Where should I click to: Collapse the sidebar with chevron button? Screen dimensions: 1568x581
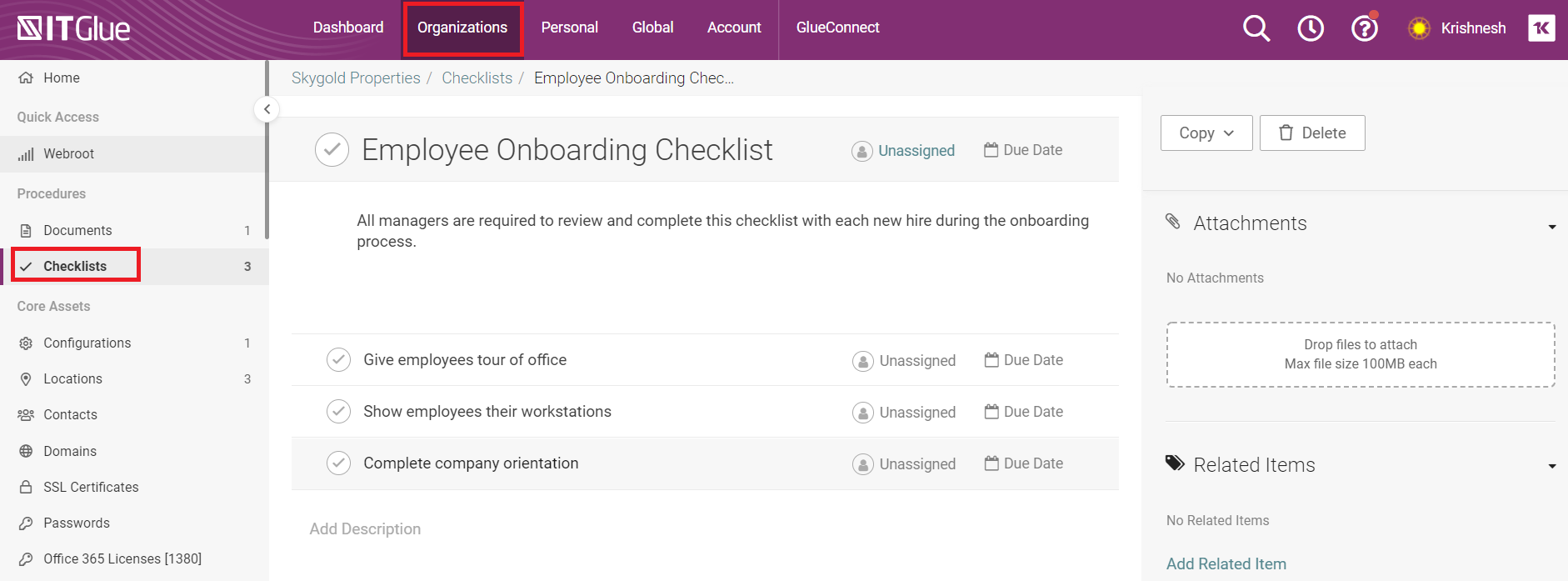(x=267, y=109)
